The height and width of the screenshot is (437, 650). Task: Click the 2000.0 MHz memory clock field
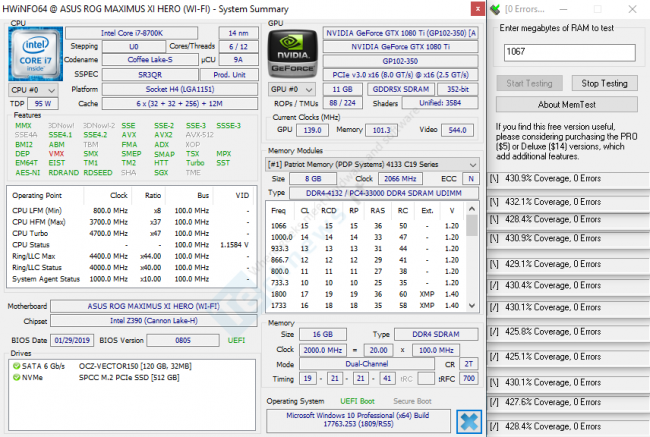pyautogui.click(x=323, y=350)
